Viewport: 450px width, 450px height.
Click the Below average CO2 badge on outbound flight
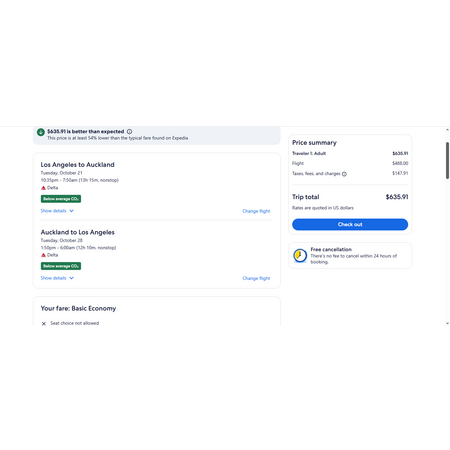61,199
